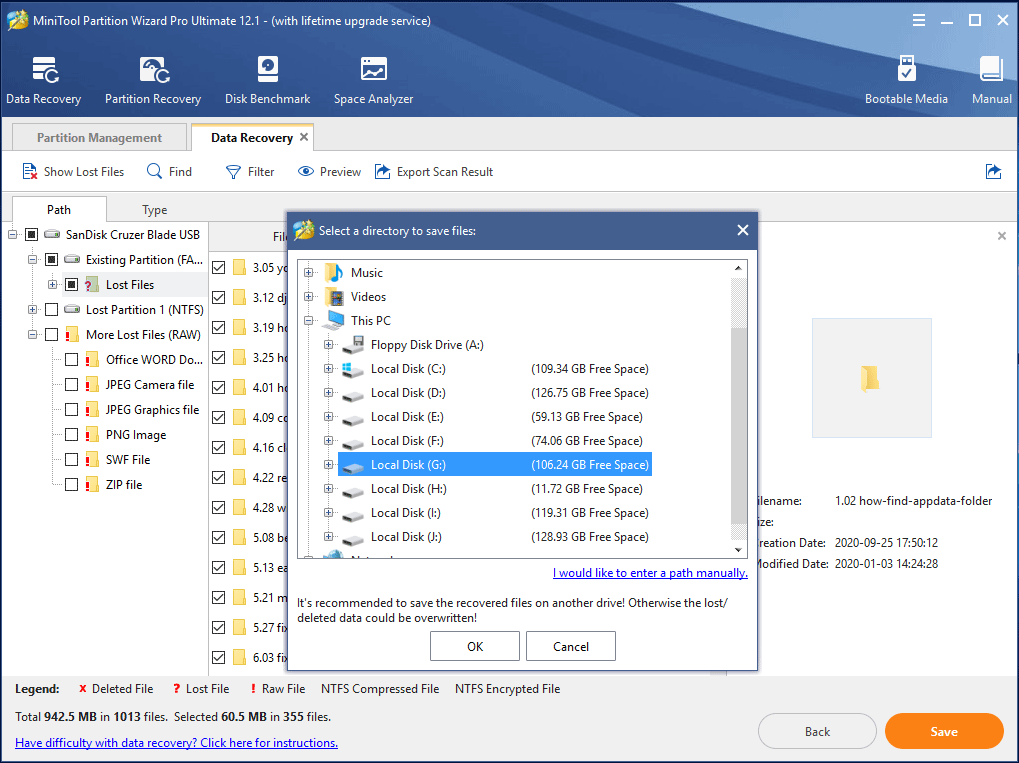Toggle SanDisk Cruzer Blade USB checkbox
The image size is (1019, 763).
(x=31, y=235)
